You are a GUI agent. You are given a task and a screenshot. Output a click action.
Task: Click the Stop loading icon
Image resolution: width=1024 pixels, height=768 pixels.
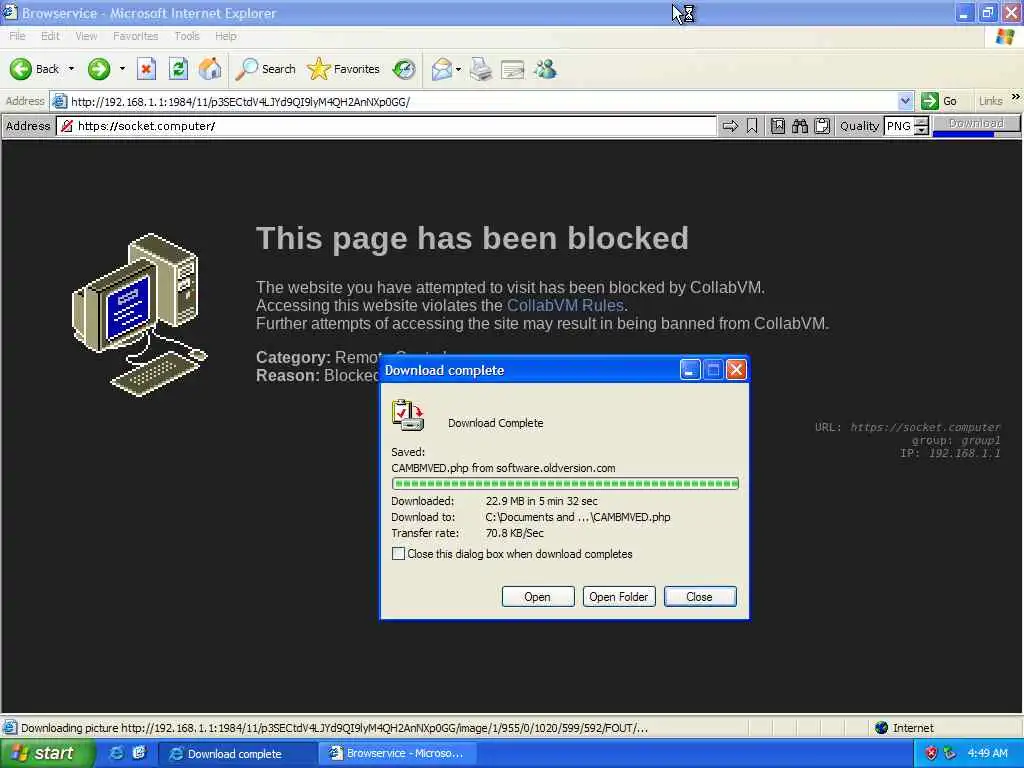[146, 69]
